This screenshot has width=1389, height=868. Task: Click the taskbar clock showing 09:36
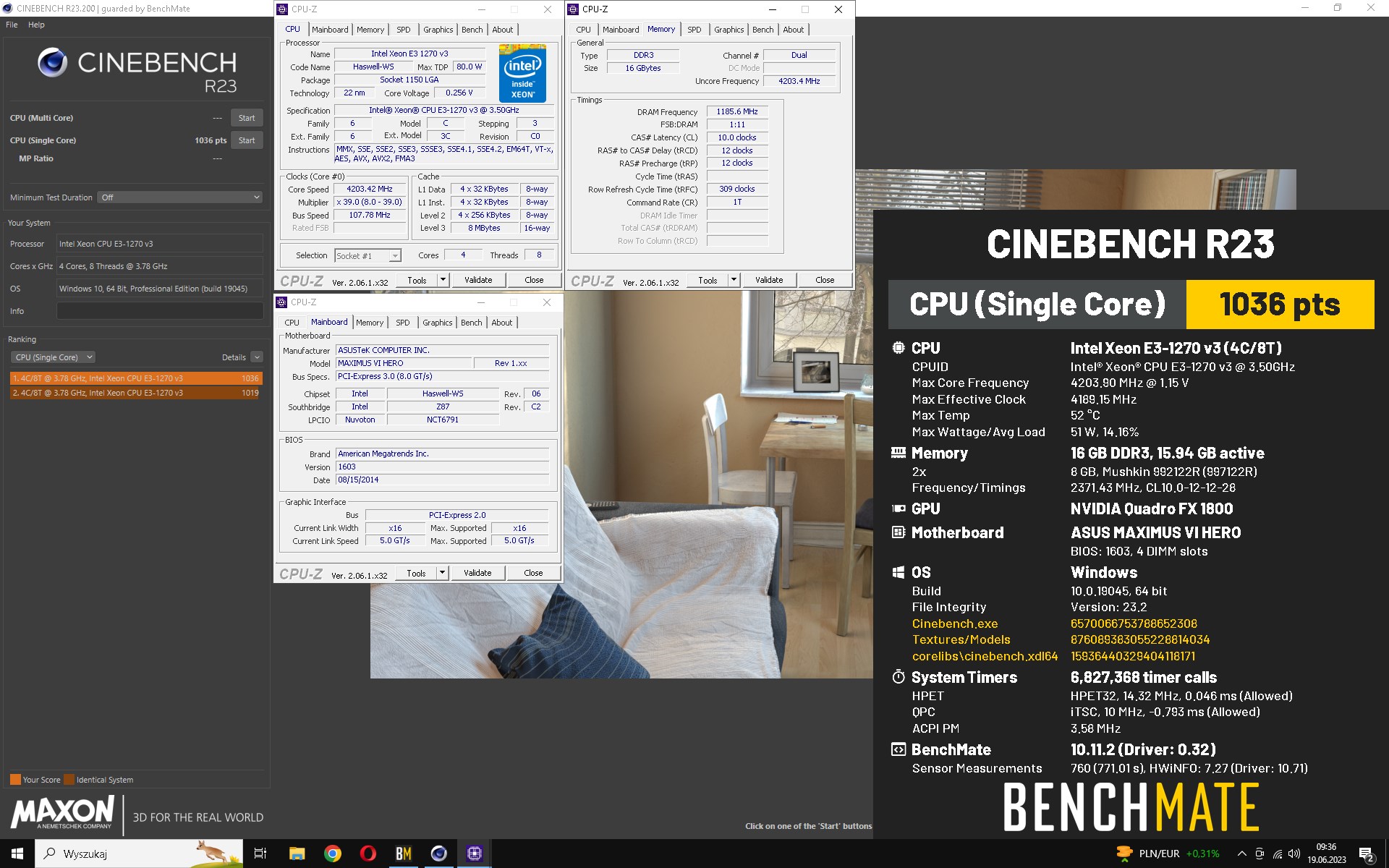(1326, 854)
